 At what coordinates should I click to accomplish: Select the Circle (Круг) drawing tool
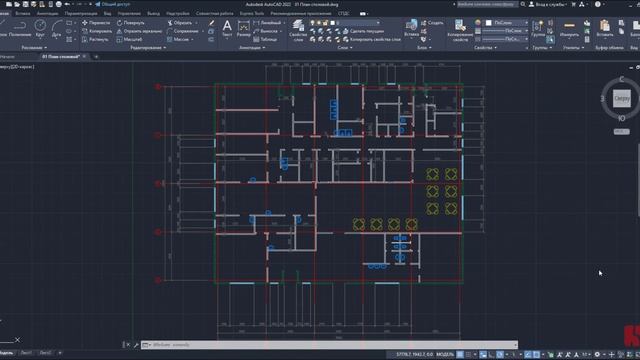tap(40, 28)
